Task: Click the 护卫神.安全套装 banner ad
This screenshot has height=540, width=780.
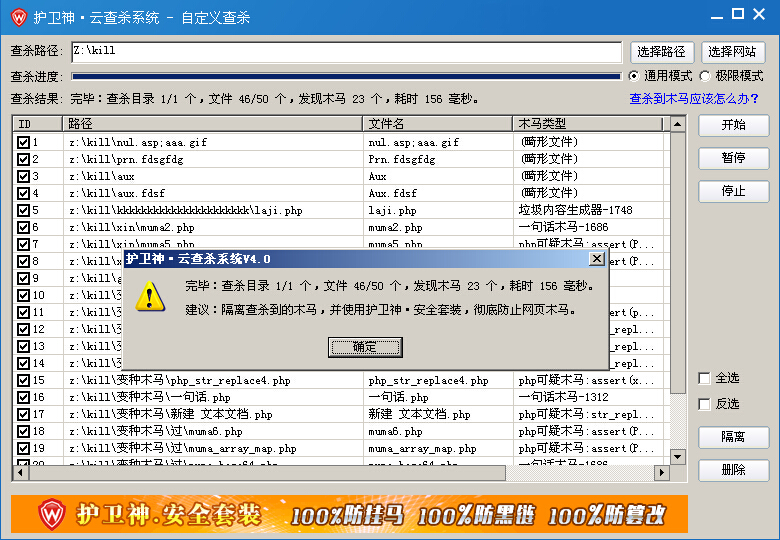Action: click(349, 514)
